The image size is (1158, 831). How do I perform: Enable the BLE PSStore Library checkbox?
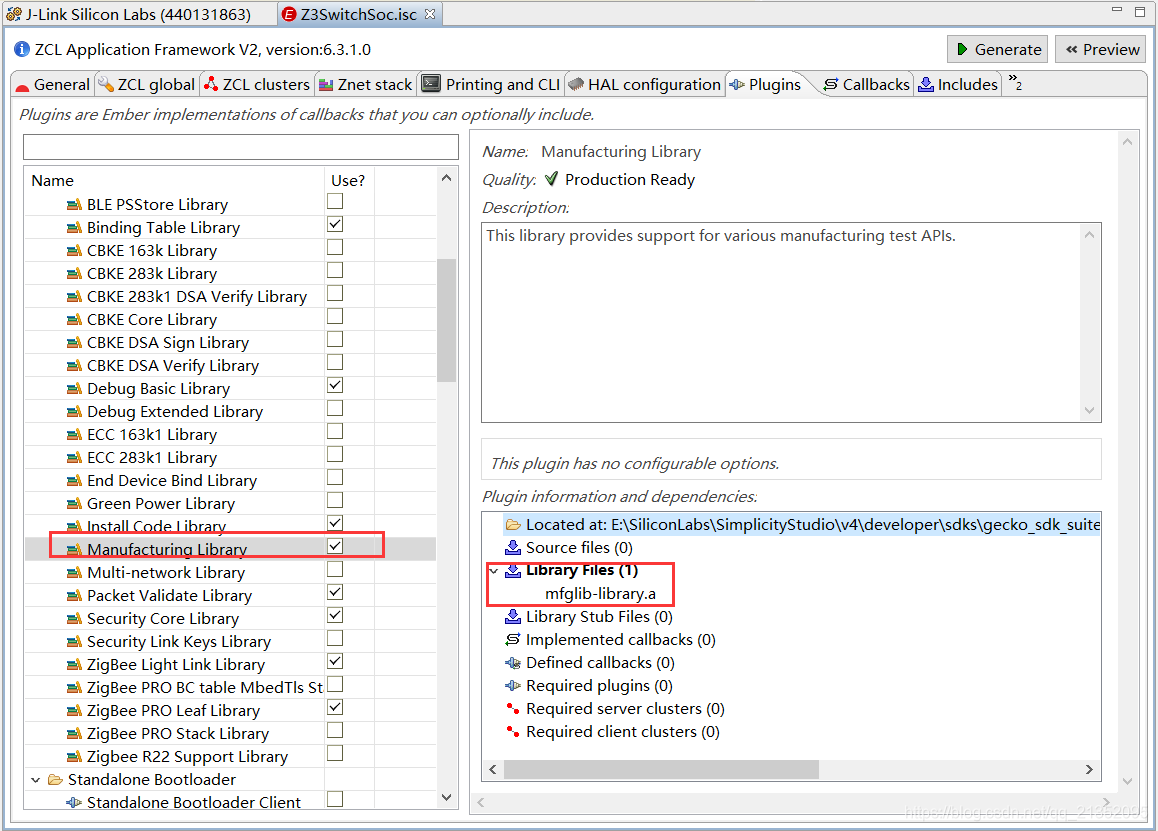[335, 201]
